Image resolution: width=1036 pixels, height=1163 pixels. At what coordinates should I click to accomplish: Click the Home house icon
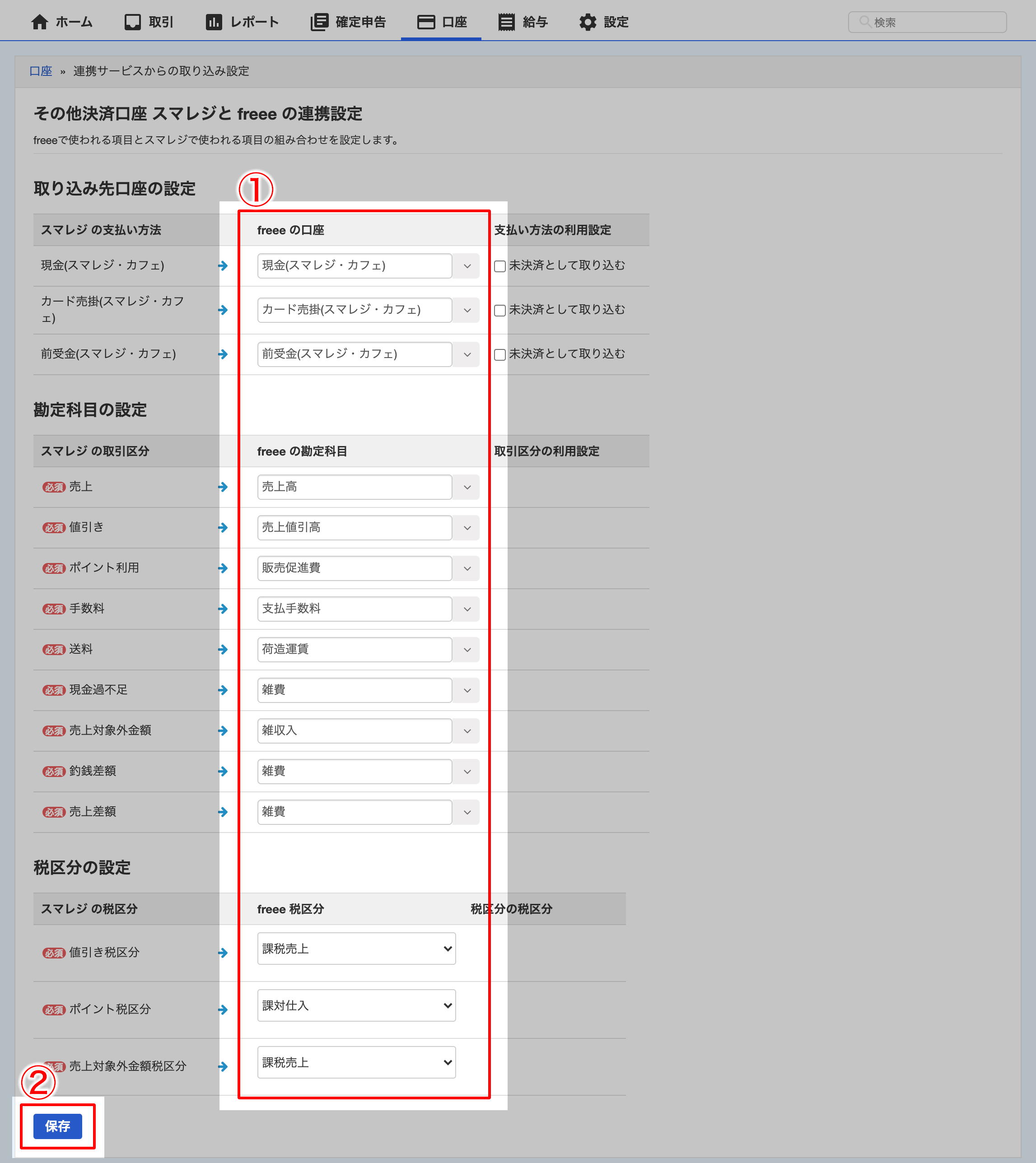pyautogui.click(x=39, y=22)
